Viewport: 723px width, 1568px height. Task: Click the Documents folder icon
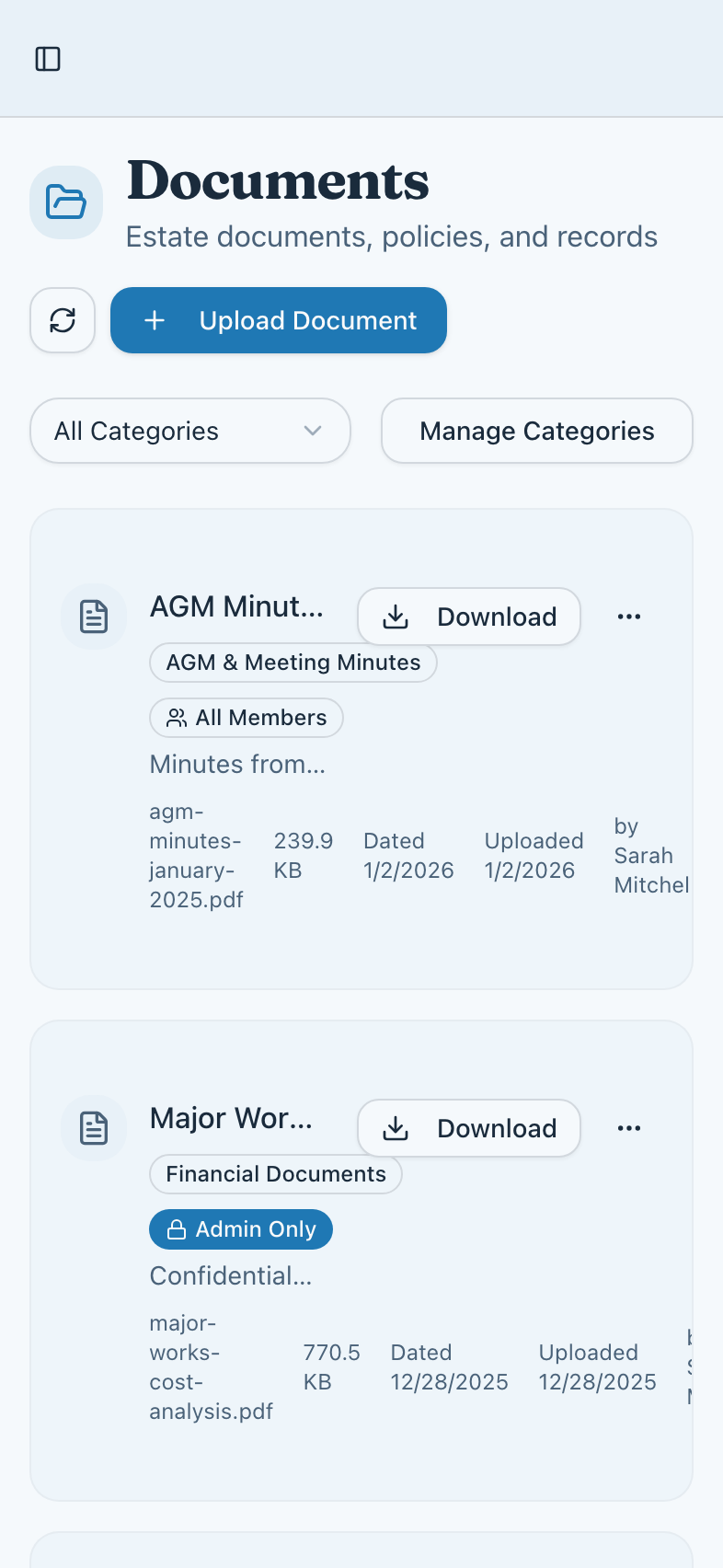[66, 202]
